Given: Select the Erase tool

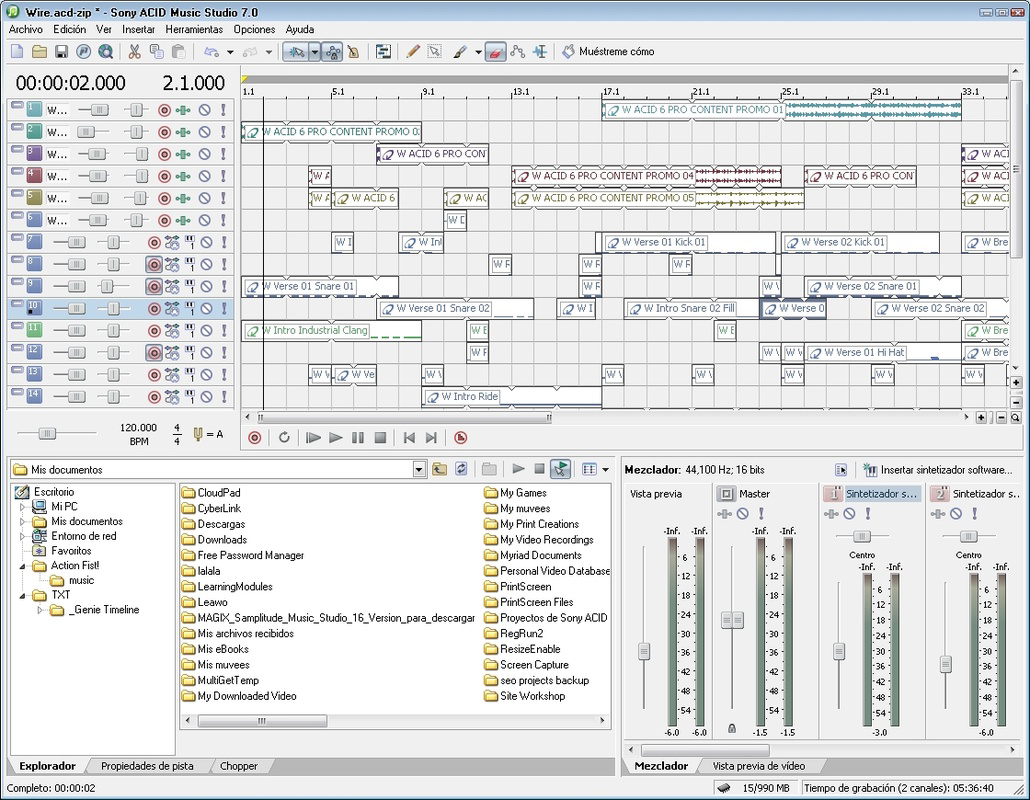Looking at the screenshot, I should pyautogui.click(x=495, y=51).
